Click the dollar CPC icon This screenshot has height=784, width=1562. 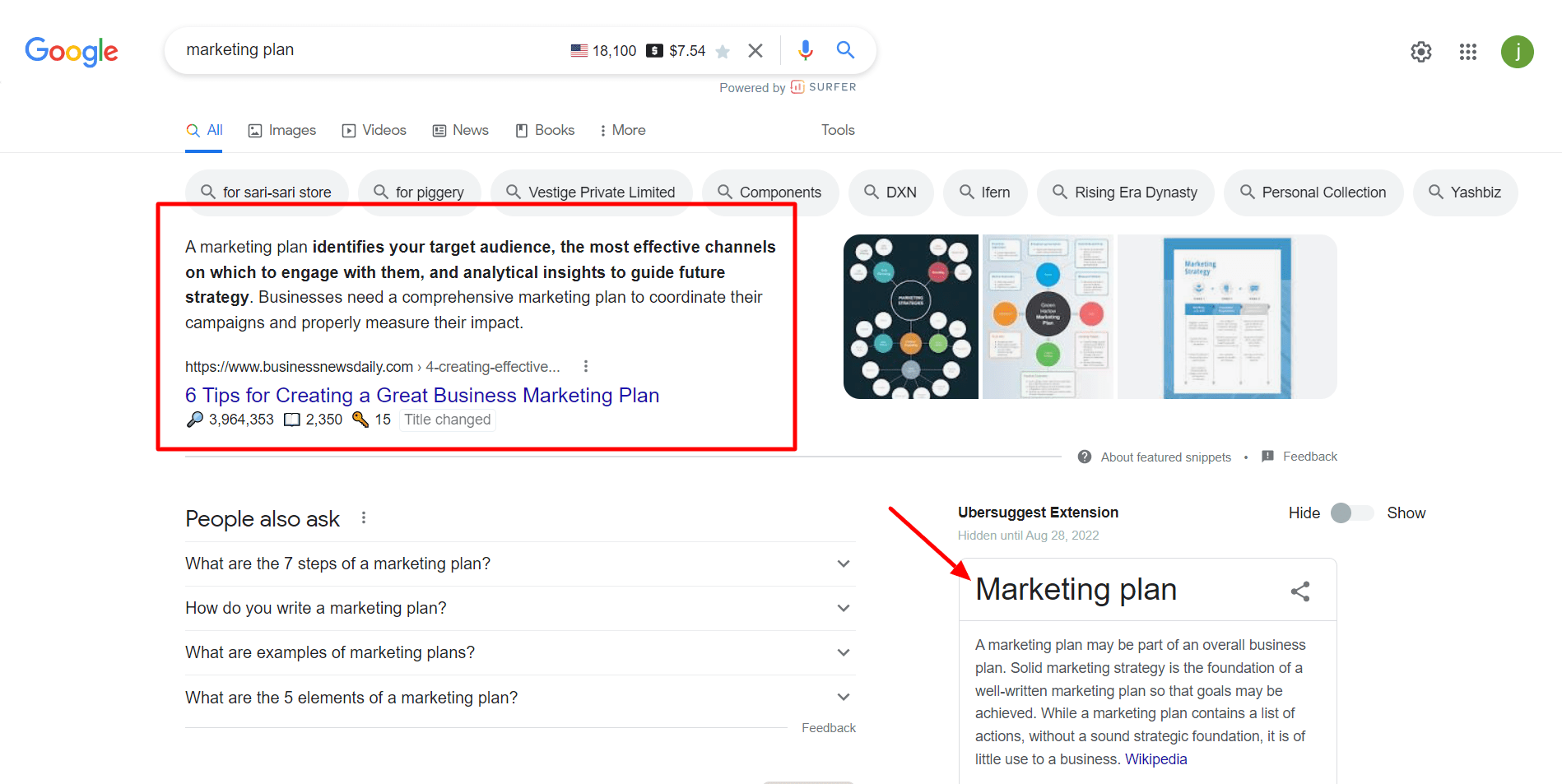click(x=654, y=51)
